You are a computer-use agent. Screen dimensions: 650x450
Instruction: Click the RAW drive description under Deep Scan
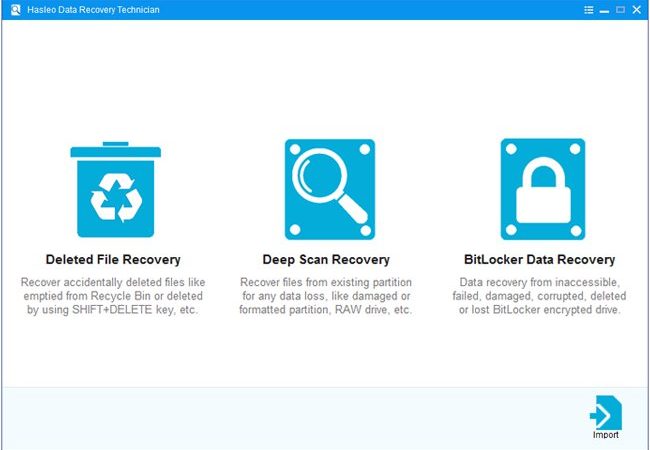[x=326, y=296]
